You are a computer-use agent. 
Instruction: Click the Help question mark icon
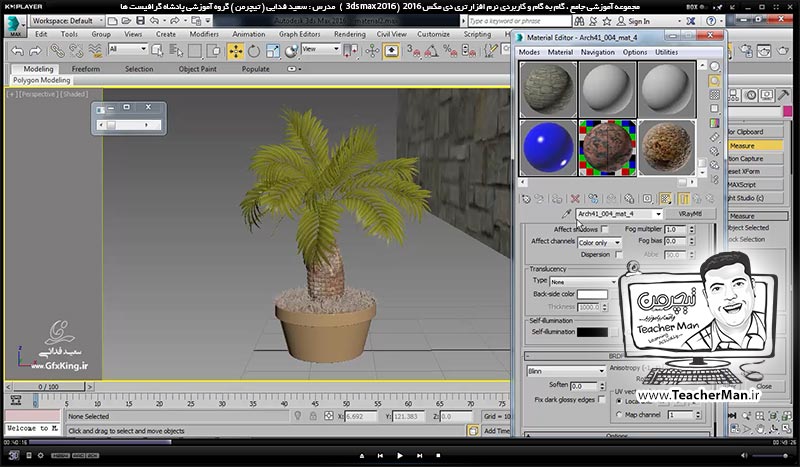711,21
